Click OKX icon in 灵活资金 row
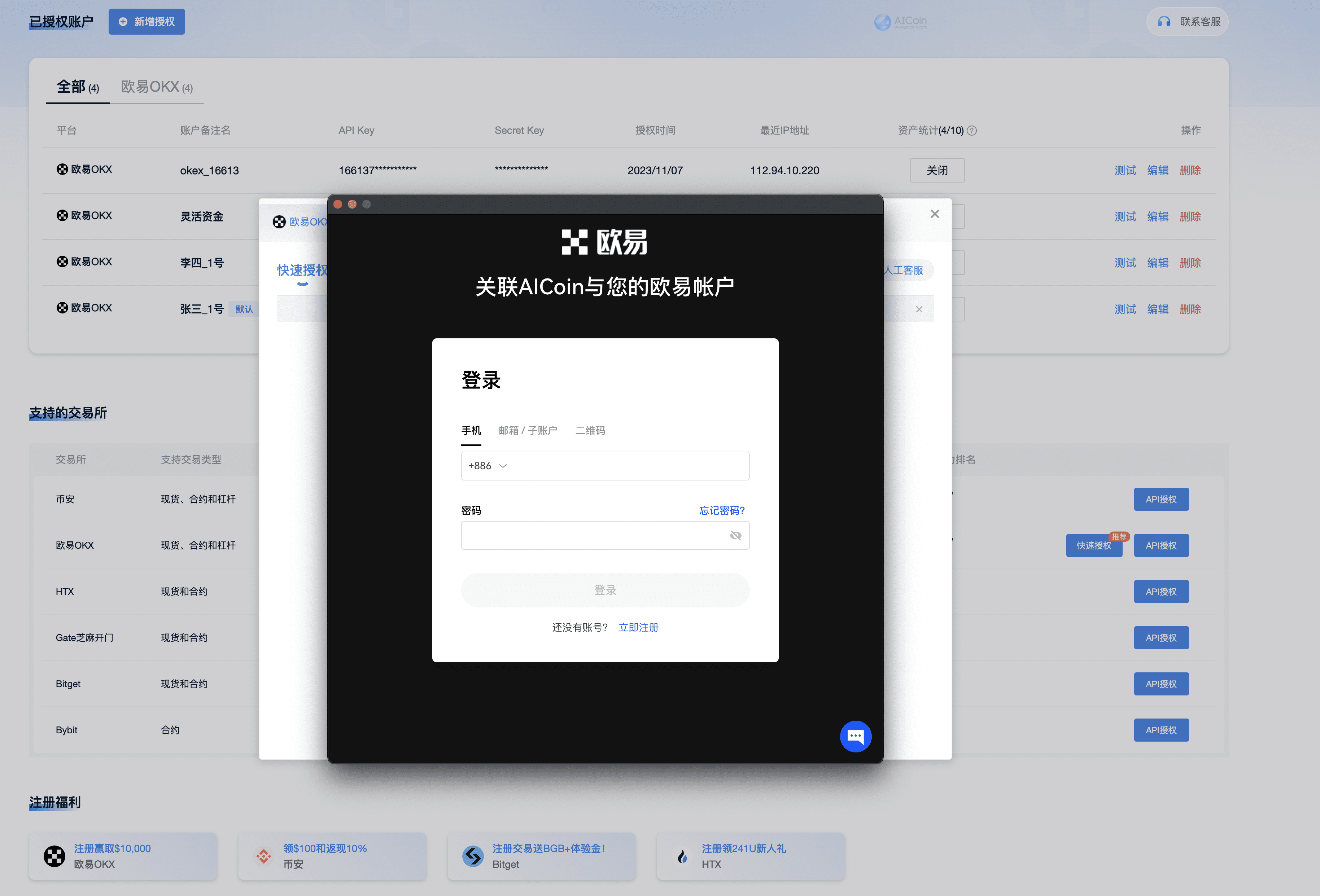Image resolution: width=1320 pixels, height=896 pixels. 62,215
